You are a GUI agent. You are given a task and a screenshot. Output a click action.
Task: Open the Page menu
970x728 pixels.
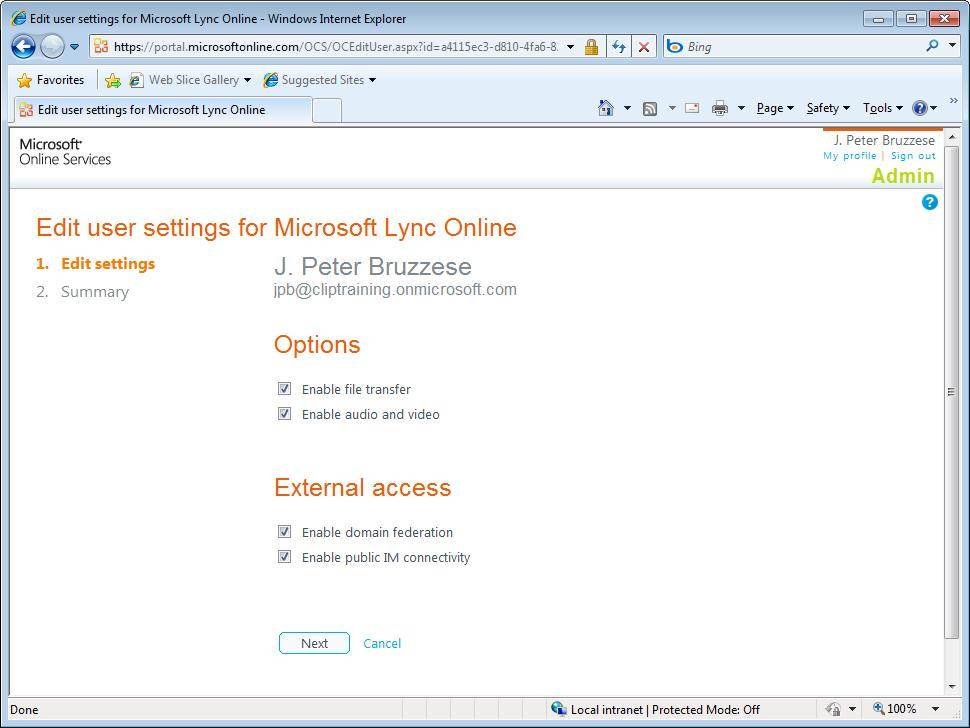775,108
